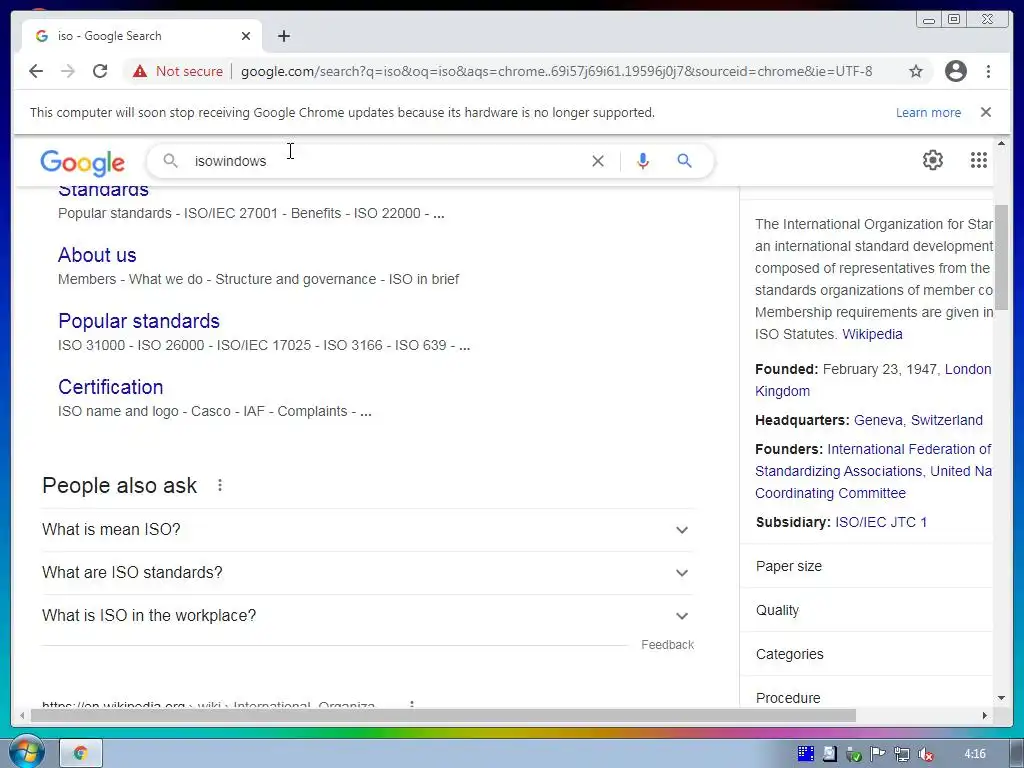Open the About us sitelink
Viewport: 1024px width, 768px height.
[97, 255]
